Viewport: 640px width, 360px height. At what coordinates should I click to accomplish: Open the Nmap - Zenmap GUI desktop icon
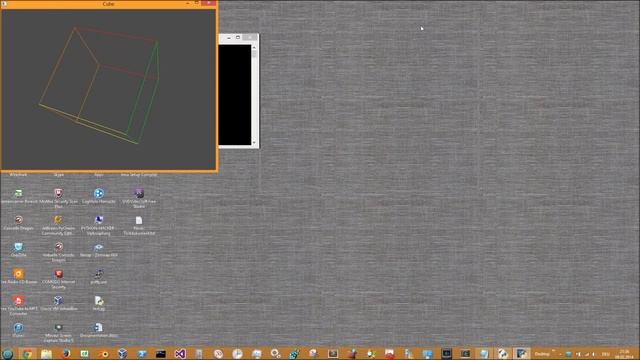coord(98,249)
